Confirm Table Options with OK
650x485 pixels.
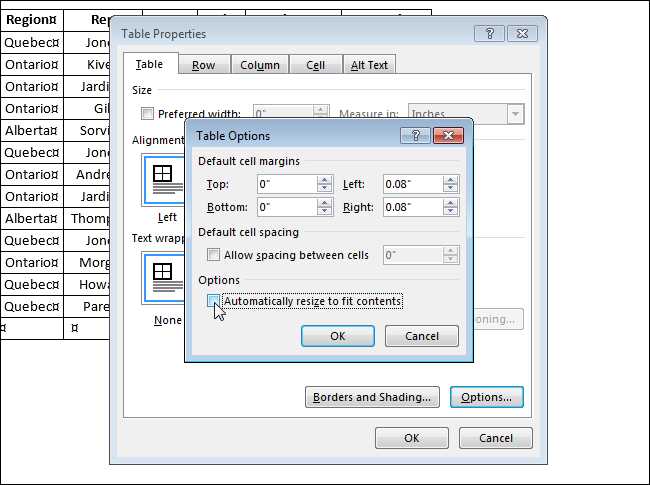pos(338,336)
